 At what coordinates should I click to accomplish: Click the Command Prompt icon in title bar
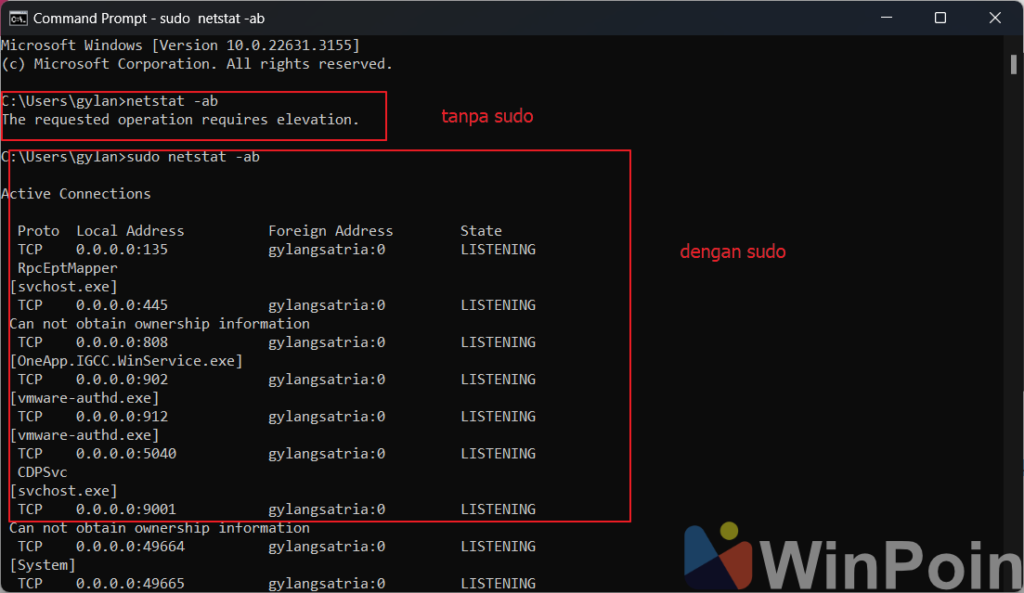17,18
